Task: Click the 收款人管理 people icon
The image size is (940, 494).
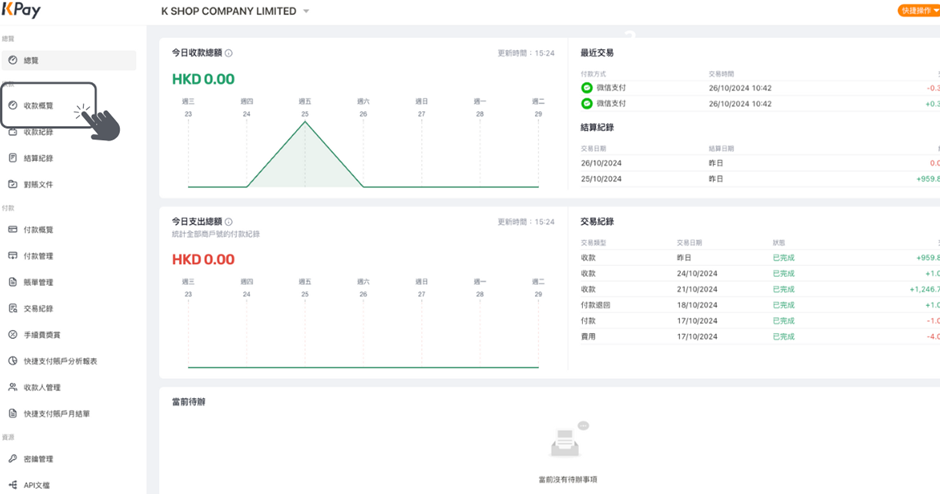Action: 13,387
